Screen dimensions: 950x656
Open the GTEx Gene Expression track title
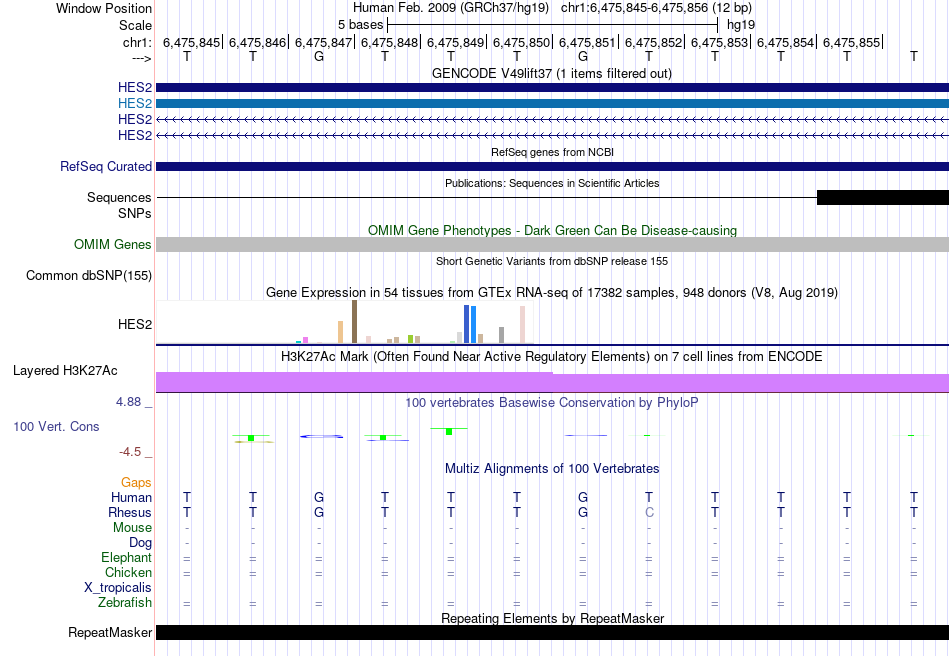[552, 293]
